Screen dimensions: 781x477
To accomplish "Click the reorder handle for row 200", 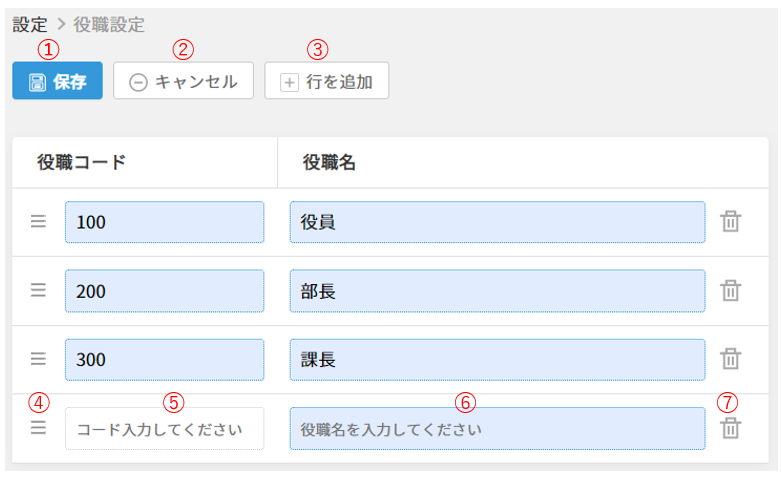I will 38,290.
